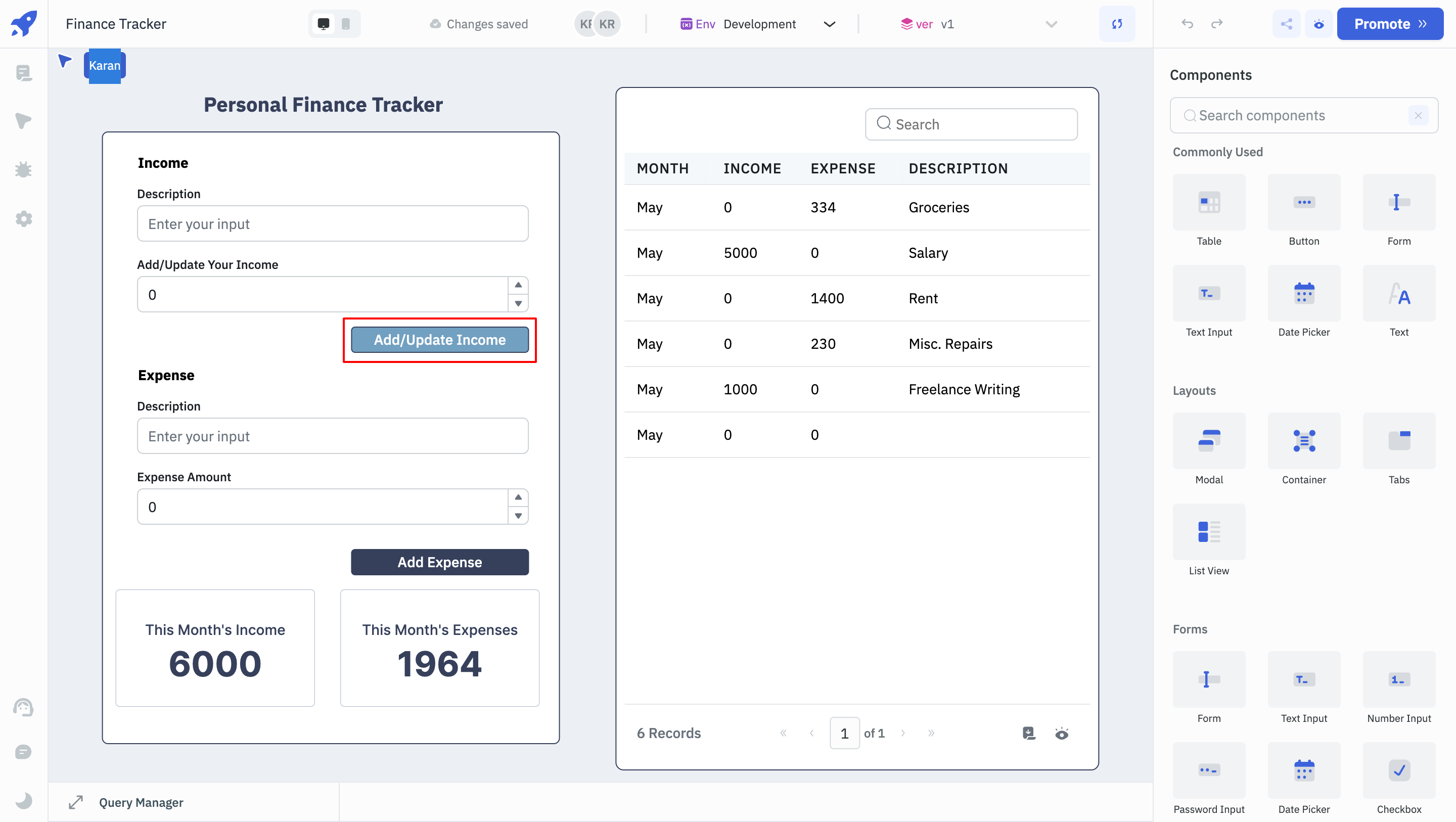This screenshot has height=822, width=1456.
Task: Click the Income description input field
Action: (333, 223)
